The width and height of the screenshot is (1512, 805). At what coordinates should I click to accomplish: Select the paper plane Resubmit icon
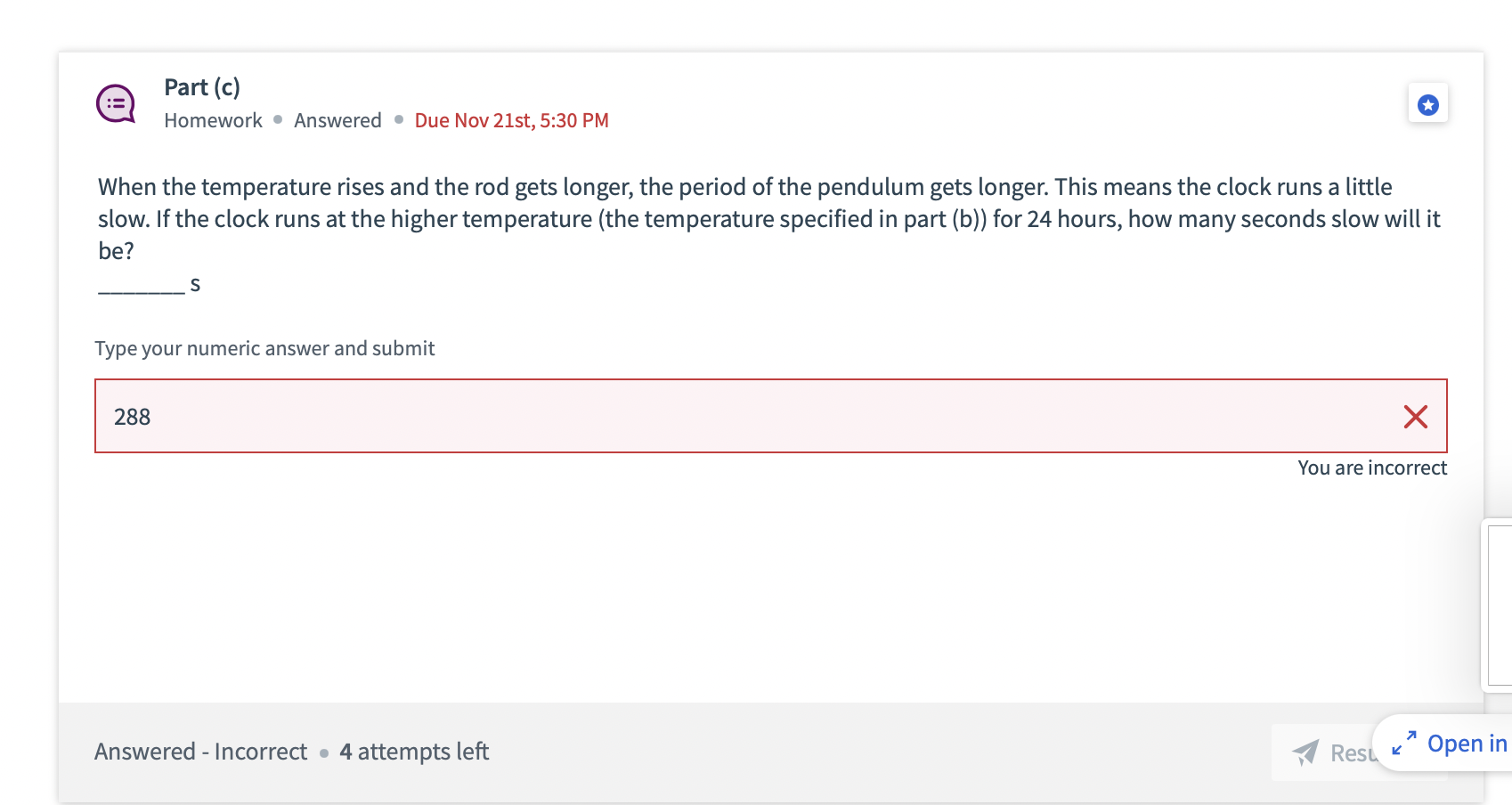(1305, 752)
